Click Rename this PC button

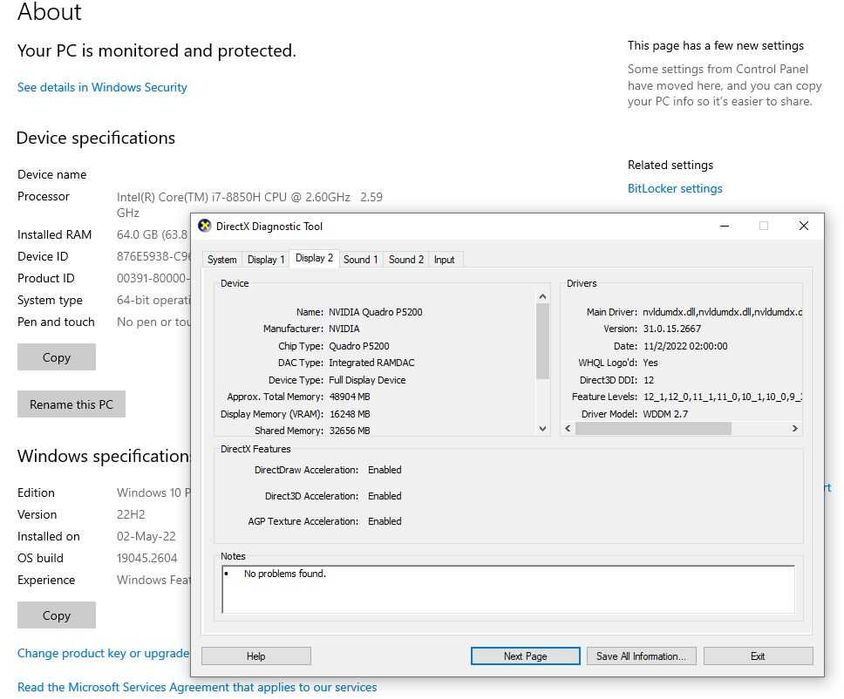[x=71, y=404]
